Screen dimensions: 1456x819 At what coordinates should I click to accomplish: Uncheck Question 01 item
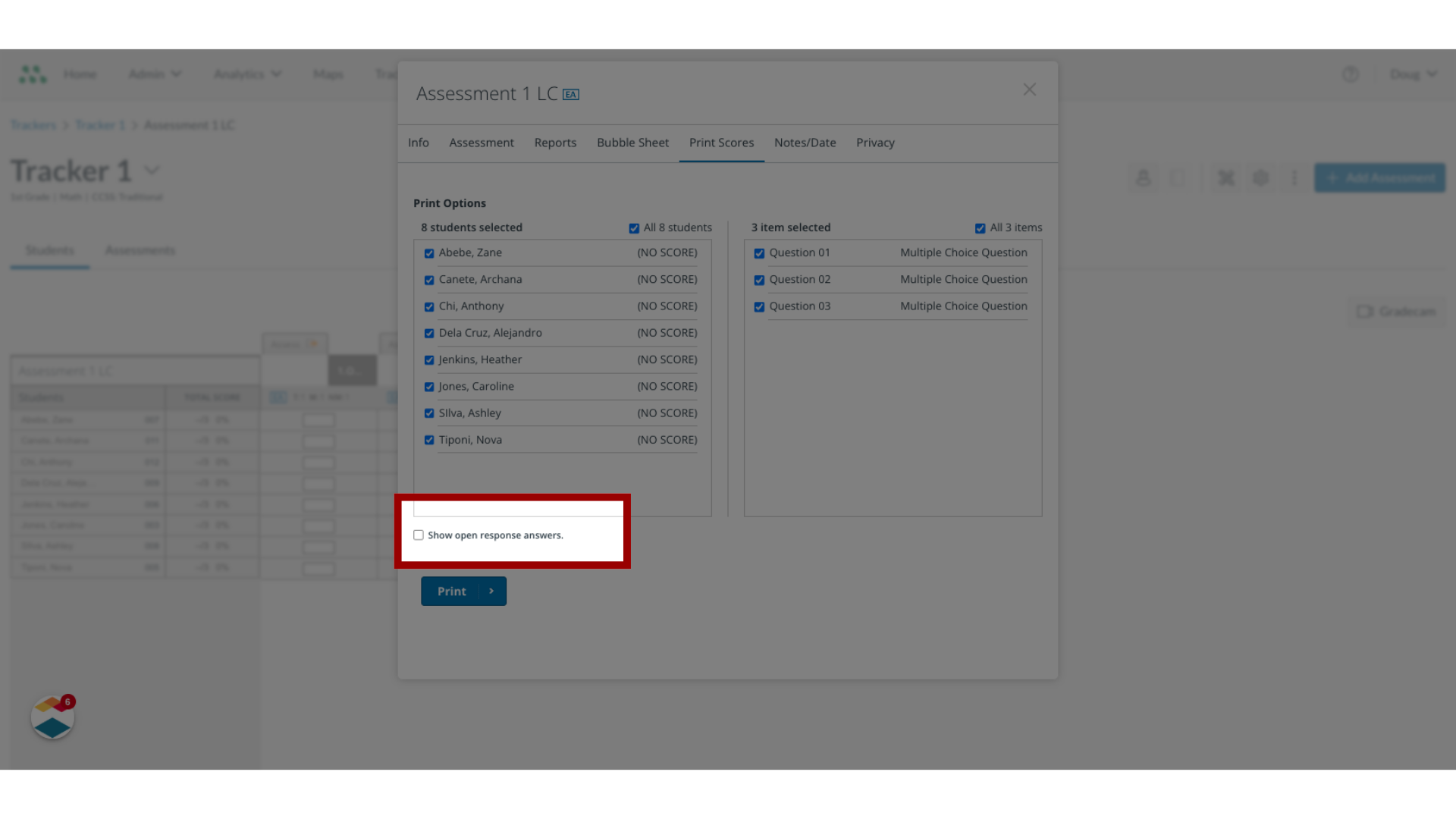coord(759,253)
